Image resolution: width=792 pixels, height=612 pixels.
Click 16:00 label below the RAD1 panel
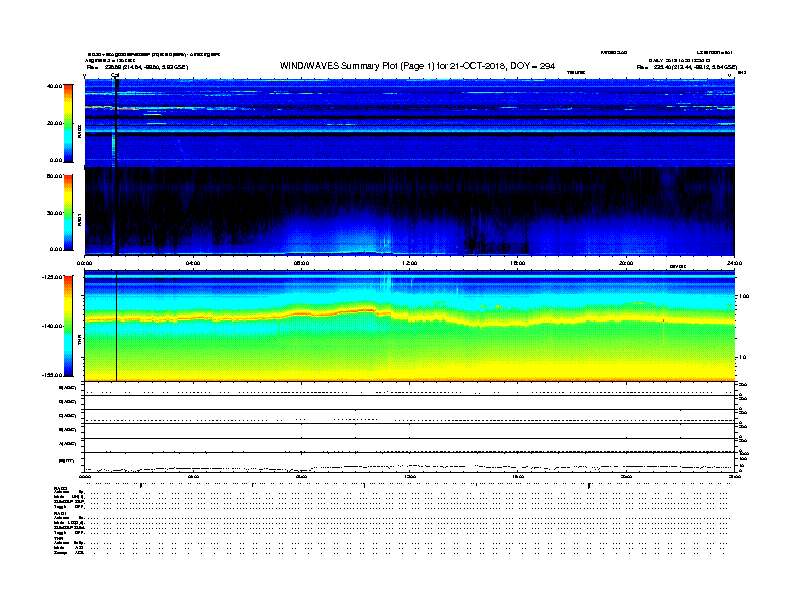[x=518, y=263]
